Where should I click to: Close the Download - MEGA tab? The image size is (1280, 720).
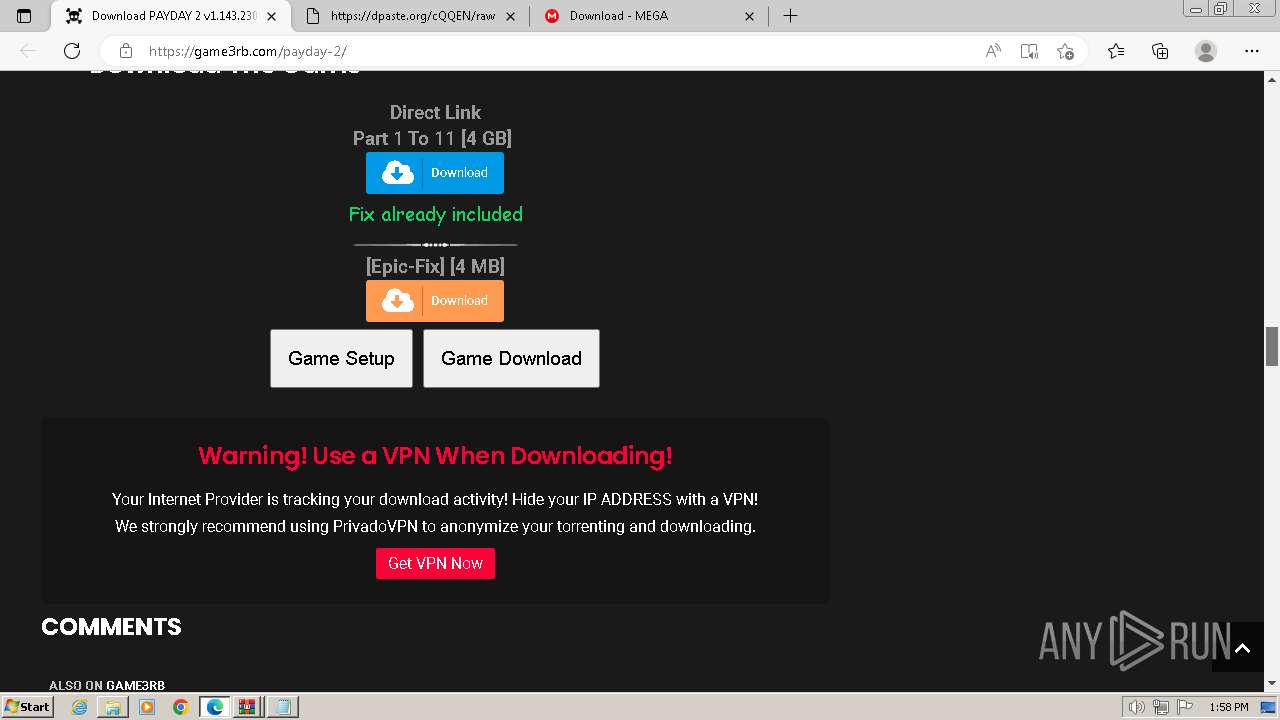[751, 16]
